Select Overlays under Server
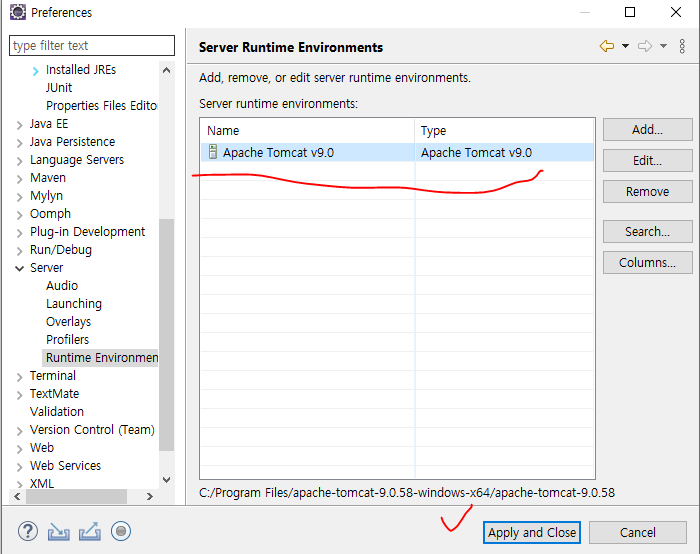The height and width of the screenshot is (554, 700). click(x=68, y=321)
